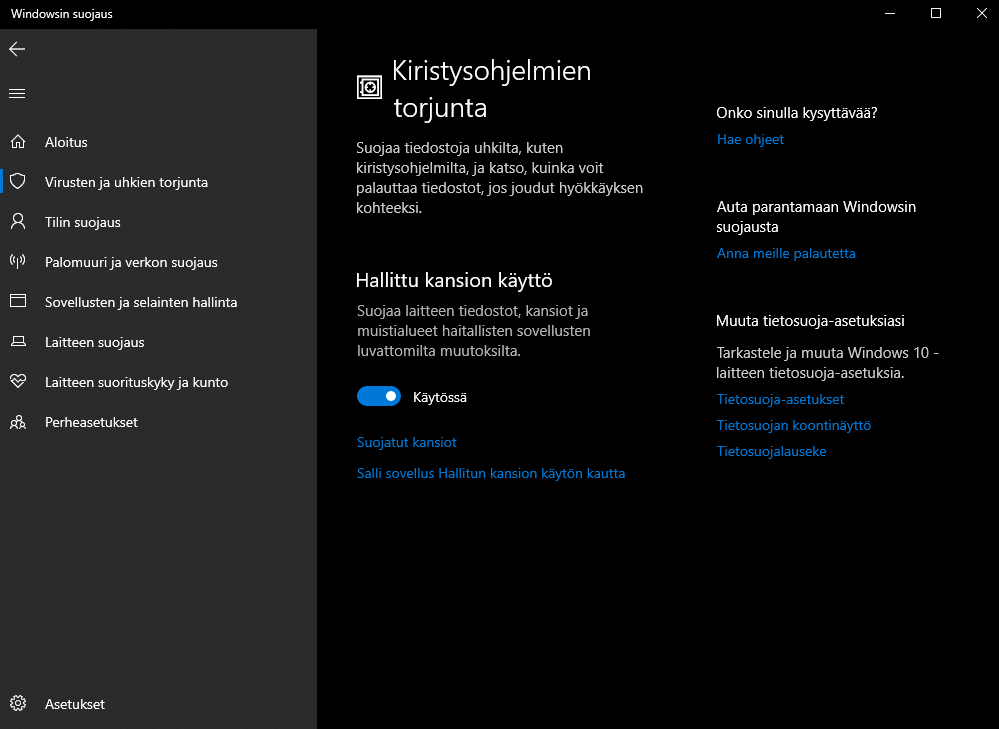Click the person icon for Tilin suojaus

(x=18, y=222)
